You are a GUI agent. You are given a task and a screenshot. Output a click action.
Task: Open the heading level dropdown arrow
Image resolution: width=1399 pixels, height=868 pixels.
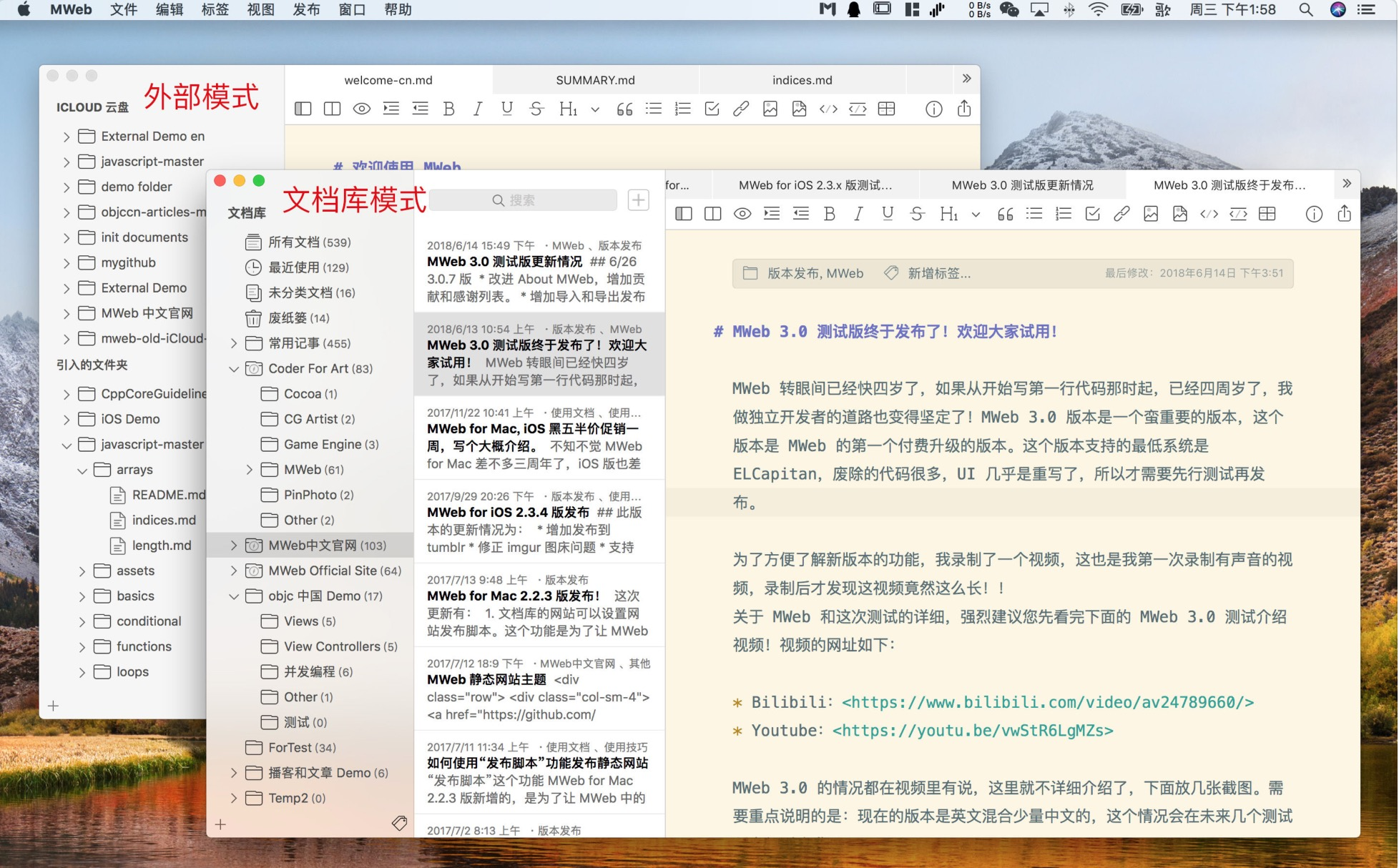pos(976,214)
